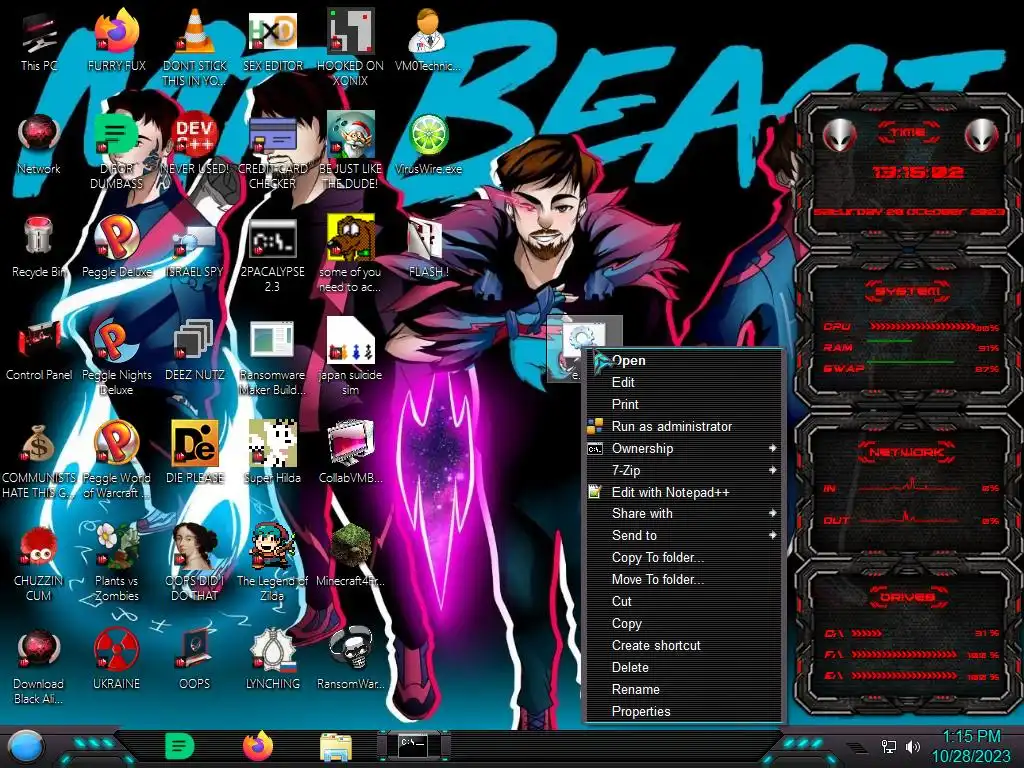The width and height of the screenshot is (1024, 768).
Task: Choose Edit in the context menu
Action: tap(684, 383)
